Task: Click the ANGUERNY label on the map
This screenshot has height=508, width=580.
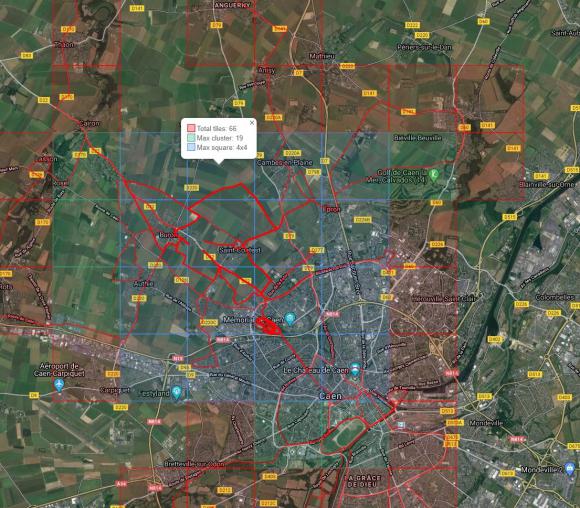Action: (232, 5)
